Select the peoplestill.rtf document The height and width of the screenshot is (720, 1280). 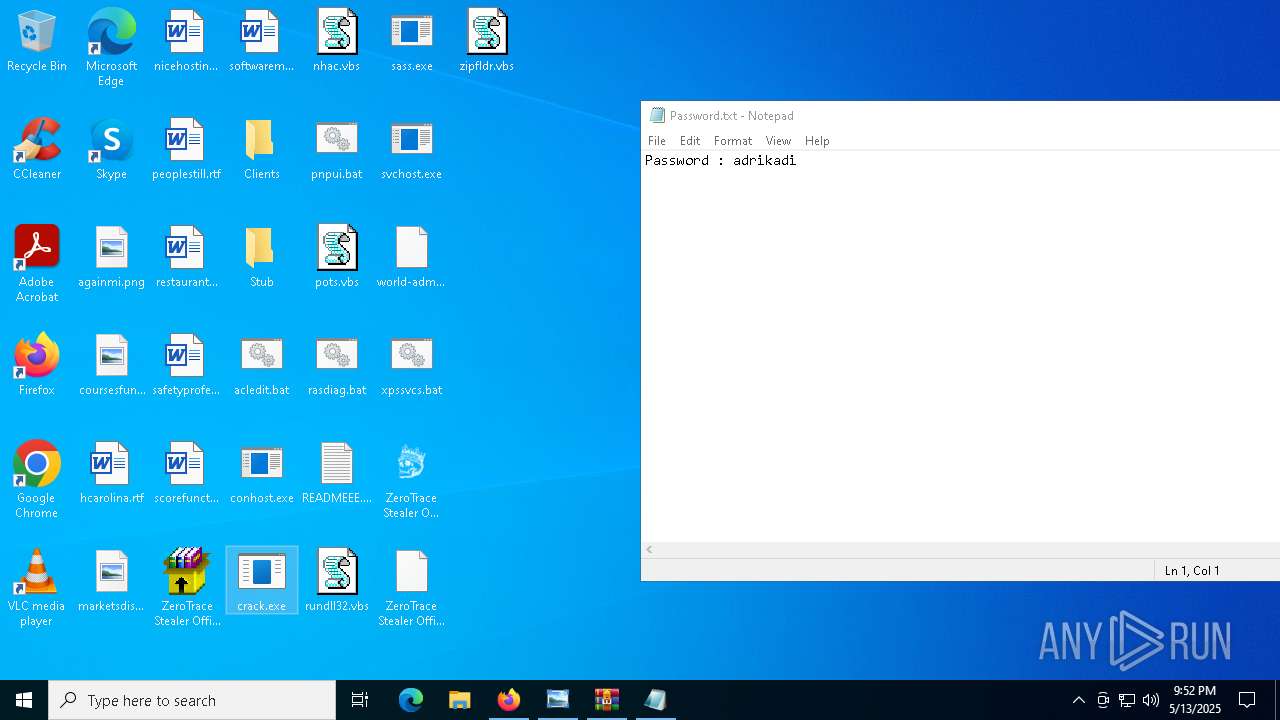(x=186, y=150)
